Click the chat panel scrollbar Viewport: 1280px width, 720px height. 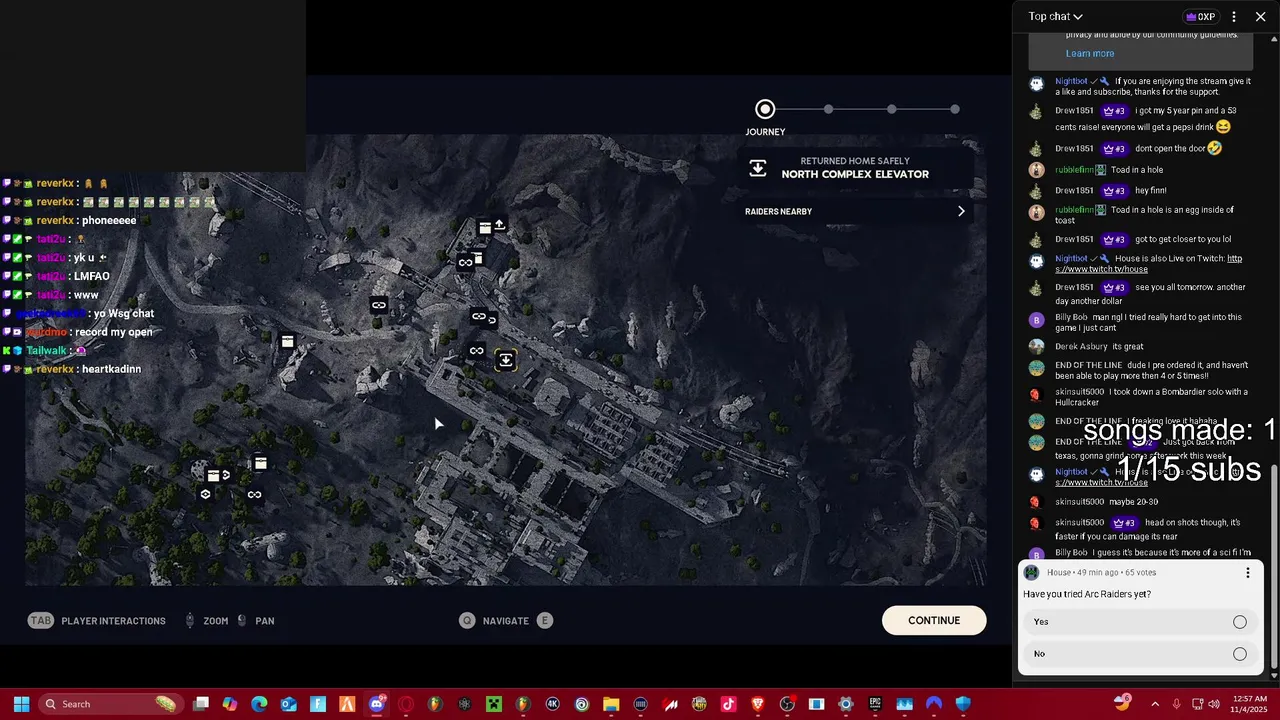pos(1274,568)
